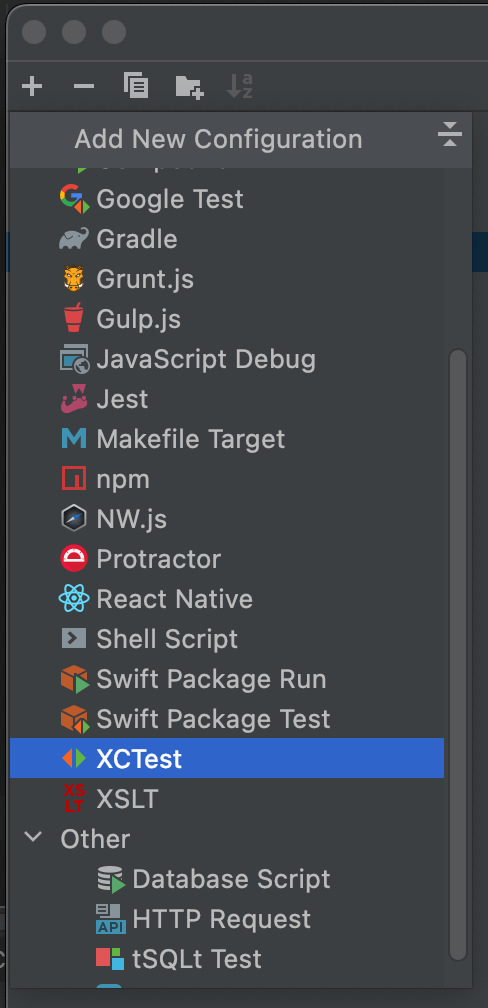Click the NW.js compass icon

(x=74, y=518)
